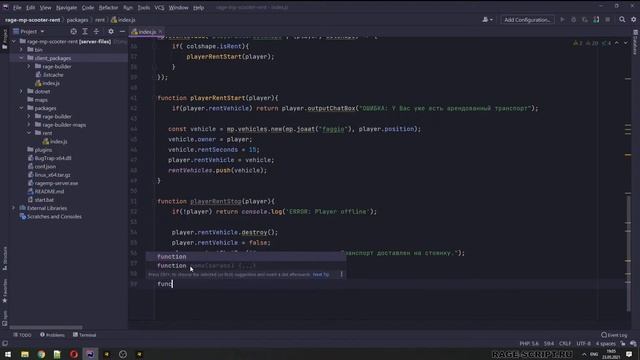This screenshot has width=640, height=360.
Task: Click Add Configuration button
Action: click(x=527, y=20)
